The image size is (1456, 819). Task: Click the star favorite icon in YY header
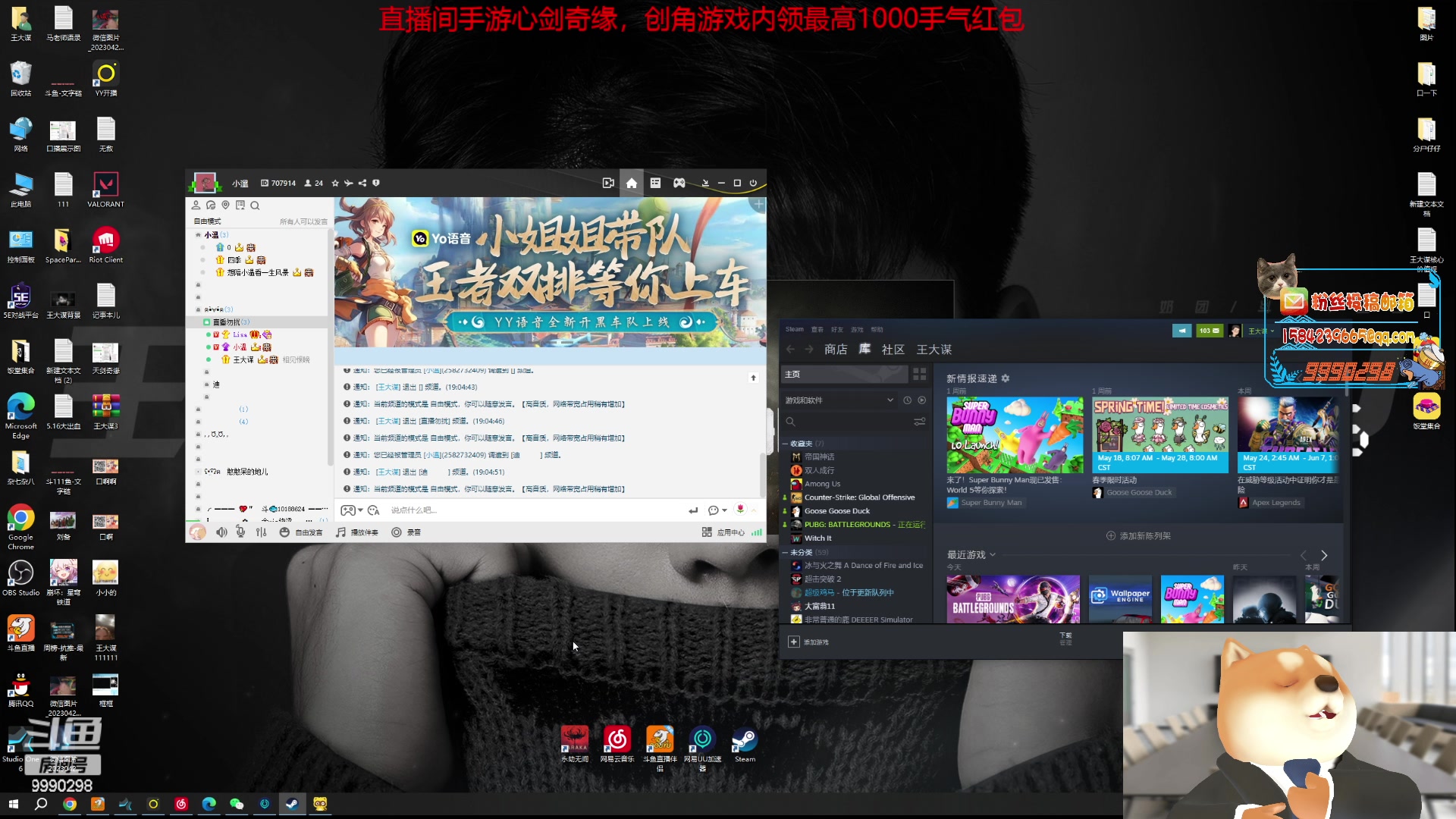335,183
